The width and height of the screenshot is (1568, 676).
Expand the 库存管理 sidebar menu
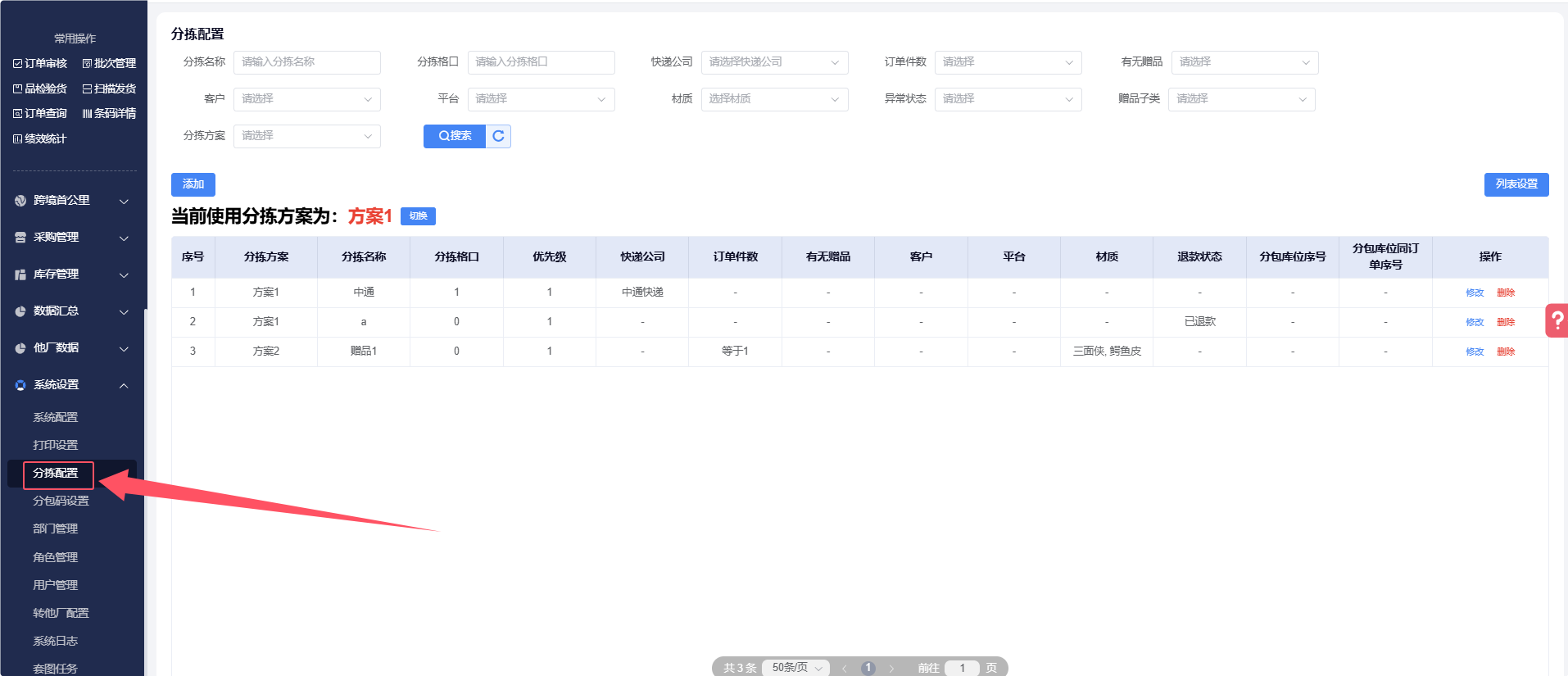72,274
